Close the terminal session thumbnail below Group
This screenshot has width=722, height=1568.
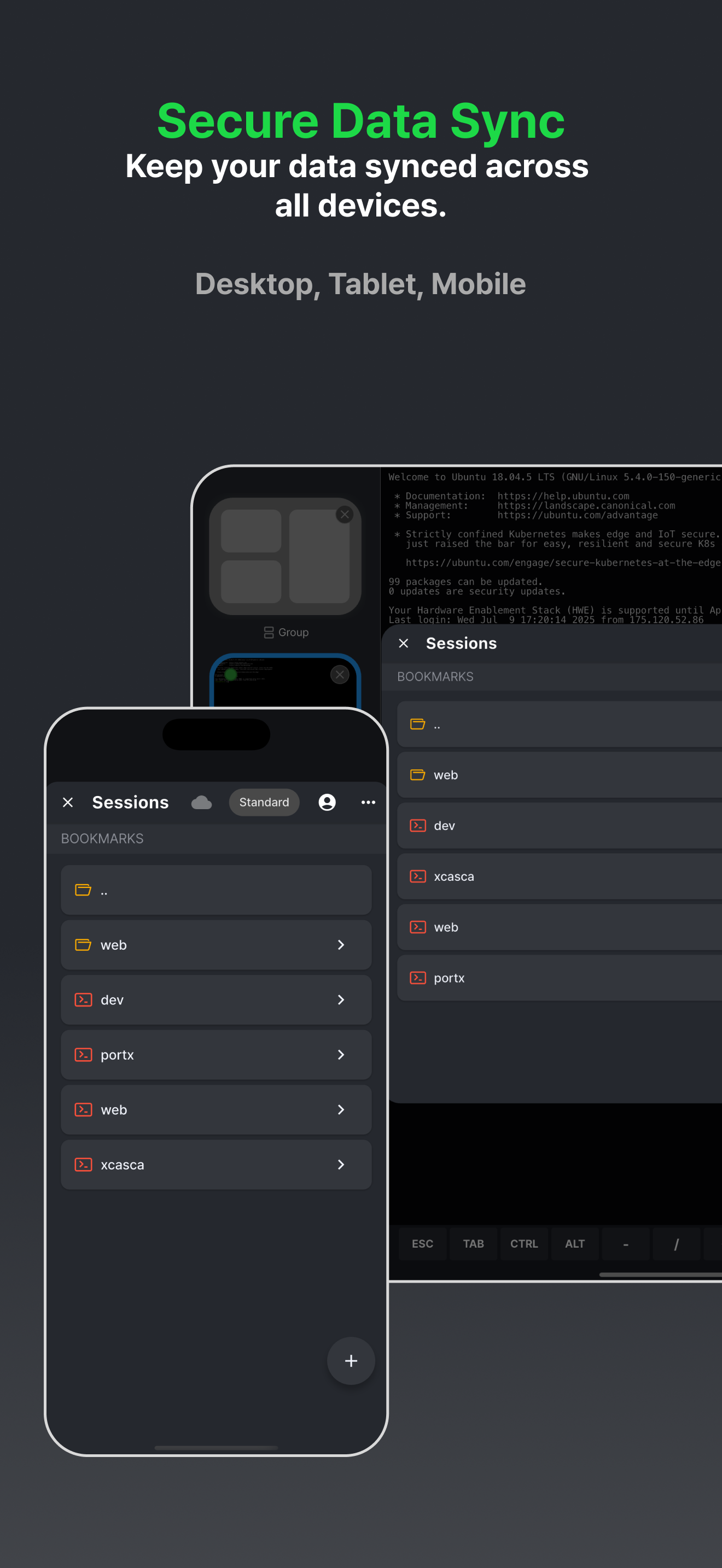pos(340,674)
